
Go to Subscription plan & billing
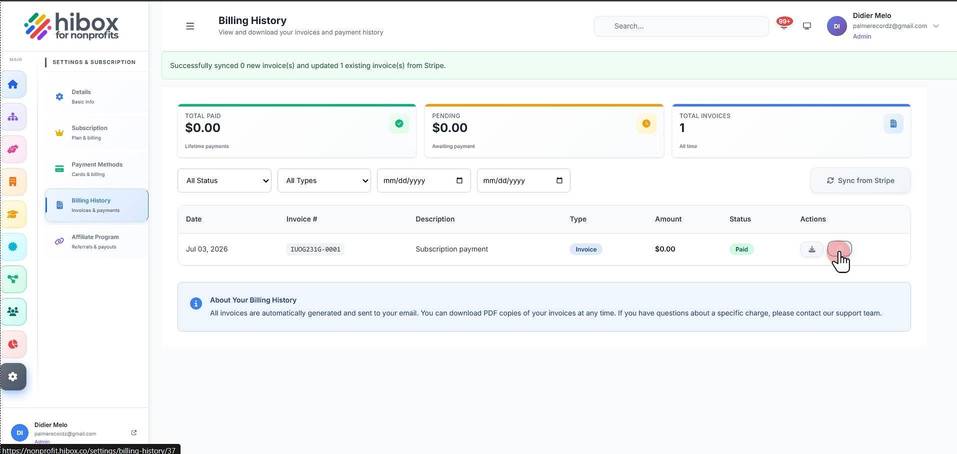pyautogui.click(x=96, y=132)
